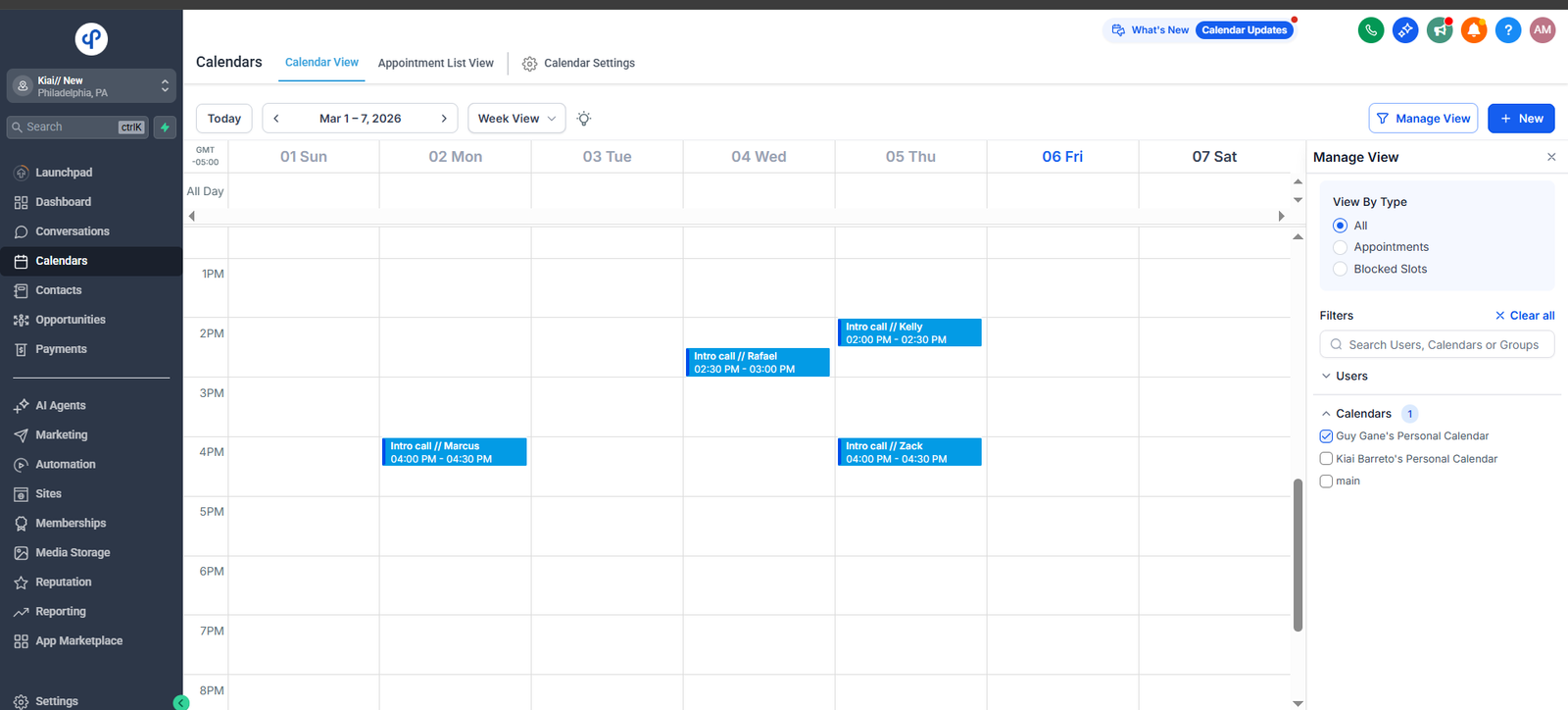This screenshot has width=1568, height=710.
Task: Open the Intro call // Zack appointment
Action: point(909,452)
